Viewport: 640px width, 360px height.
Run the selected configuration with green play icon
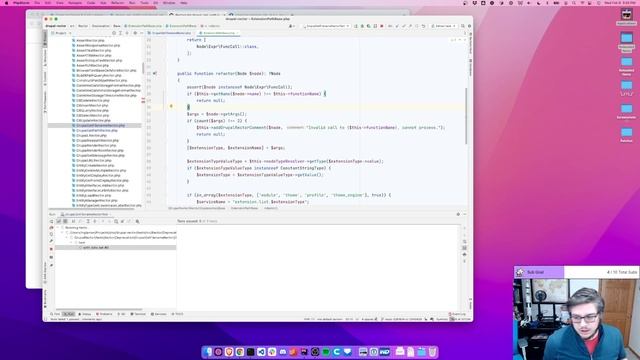tap(356, 26)
